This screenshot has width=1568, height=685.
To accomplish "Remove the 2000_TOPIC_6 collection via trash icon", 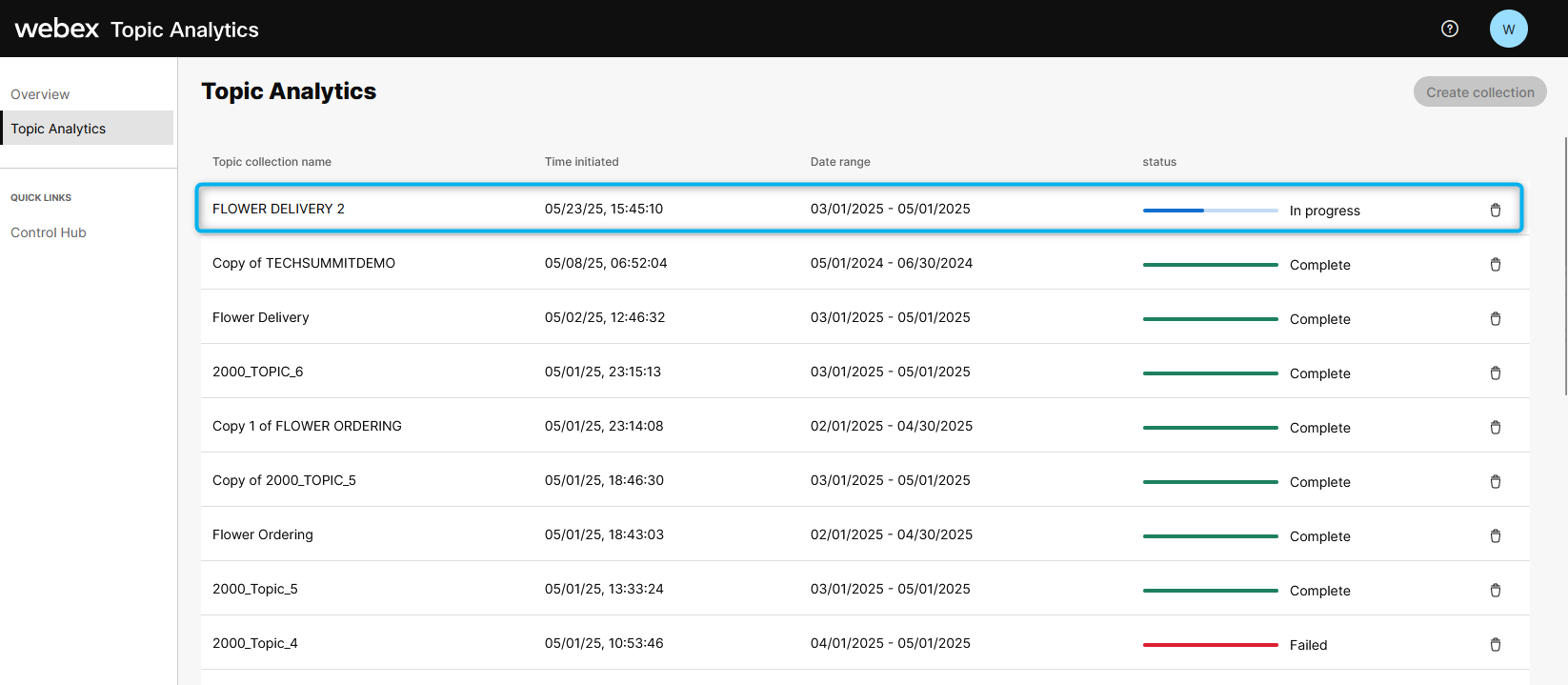I will pyautogui.click(x=1495, y=373).
